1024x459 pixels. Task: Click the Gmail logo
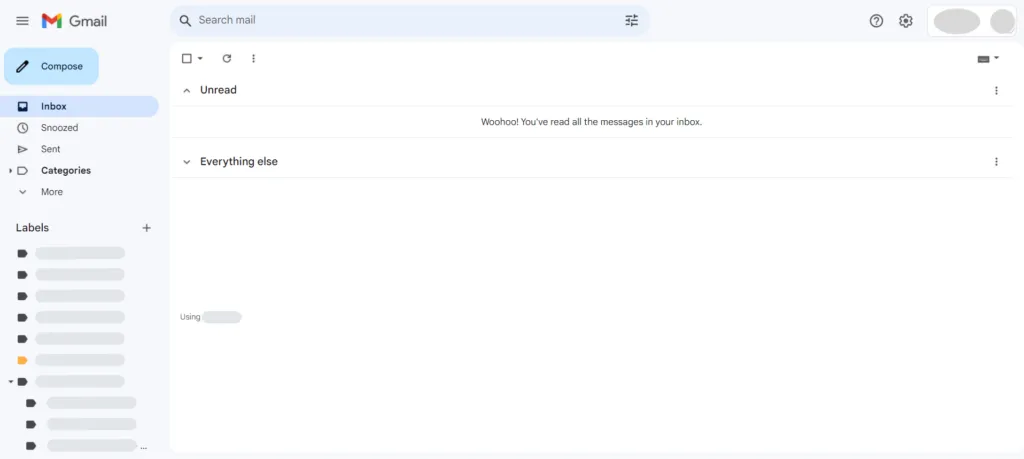74,21
